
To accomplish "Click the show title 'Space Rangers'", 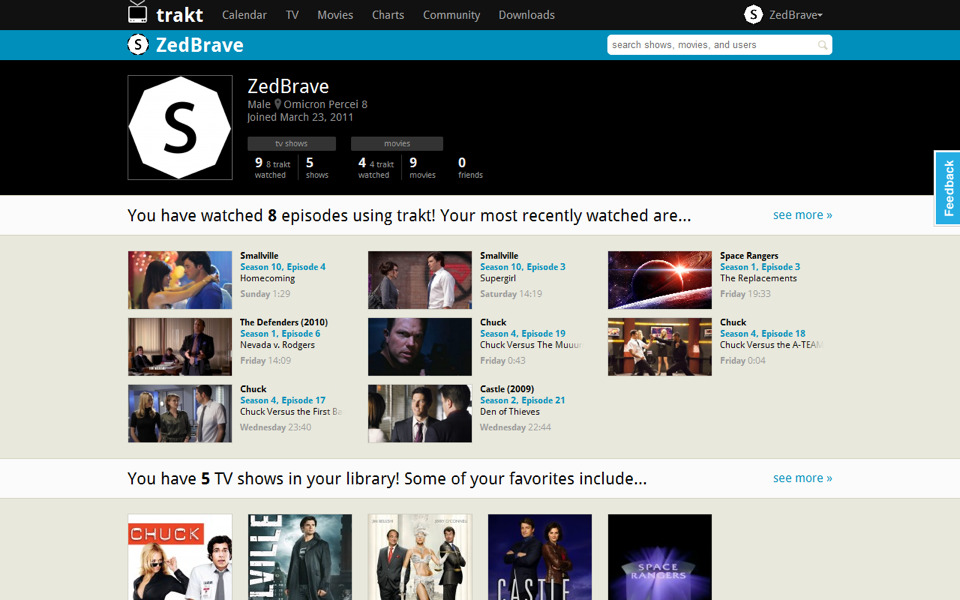I will (x=749, y=256).
